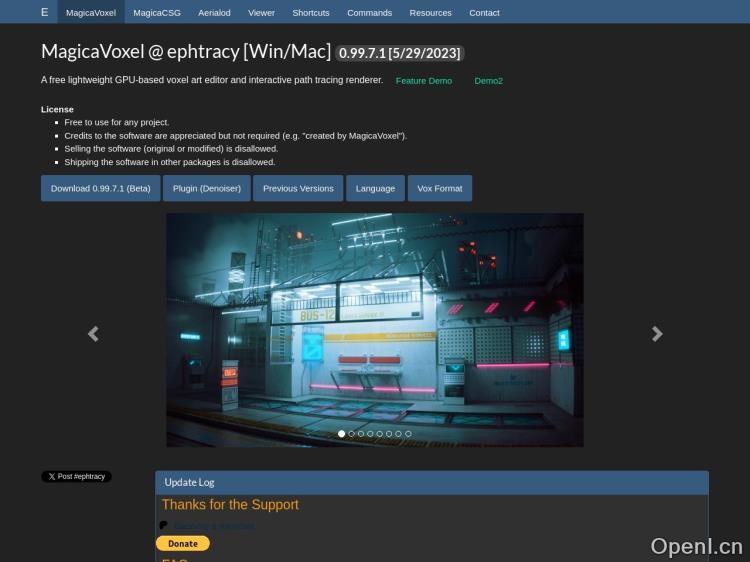Select the last carousel indicator dot
Viewport: 750px width, 562px height.
408,434
